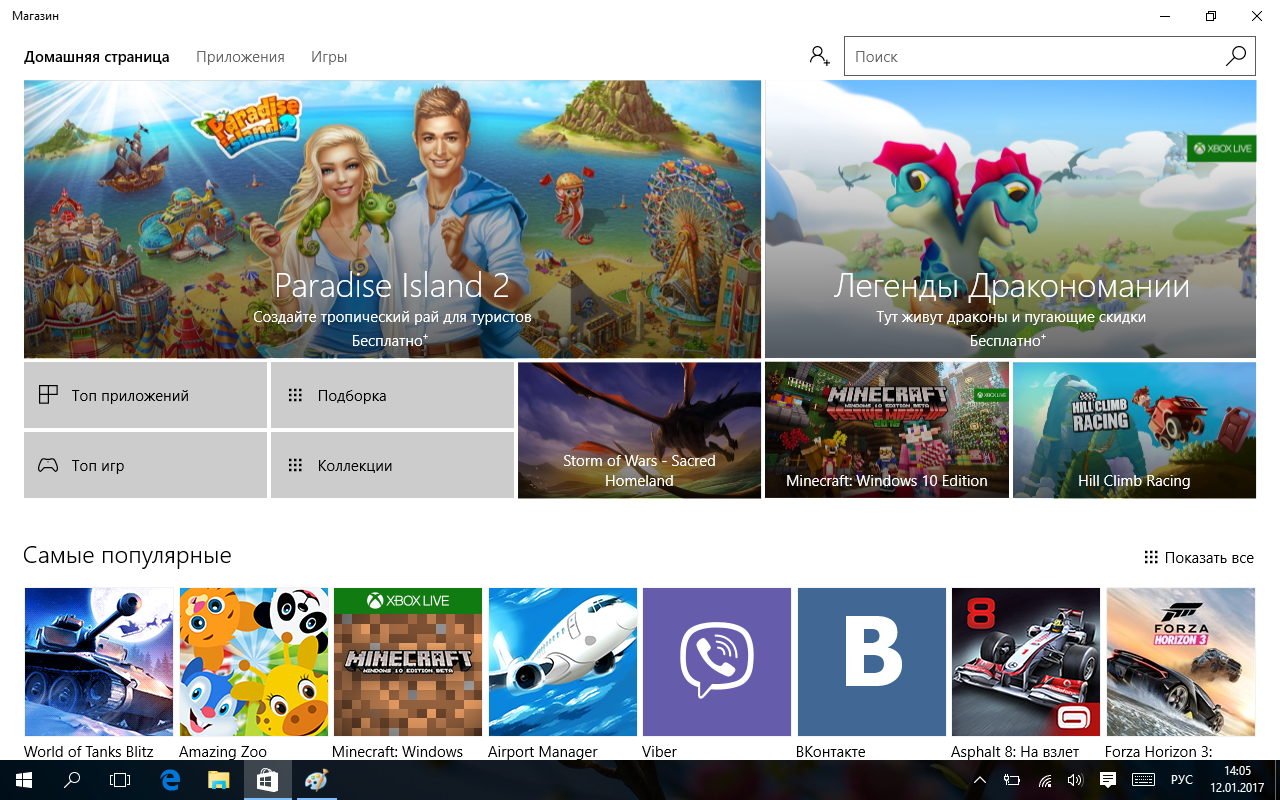Click the Store icon on the taskbar
This screenshot has width=1280, height=800.
267,780
